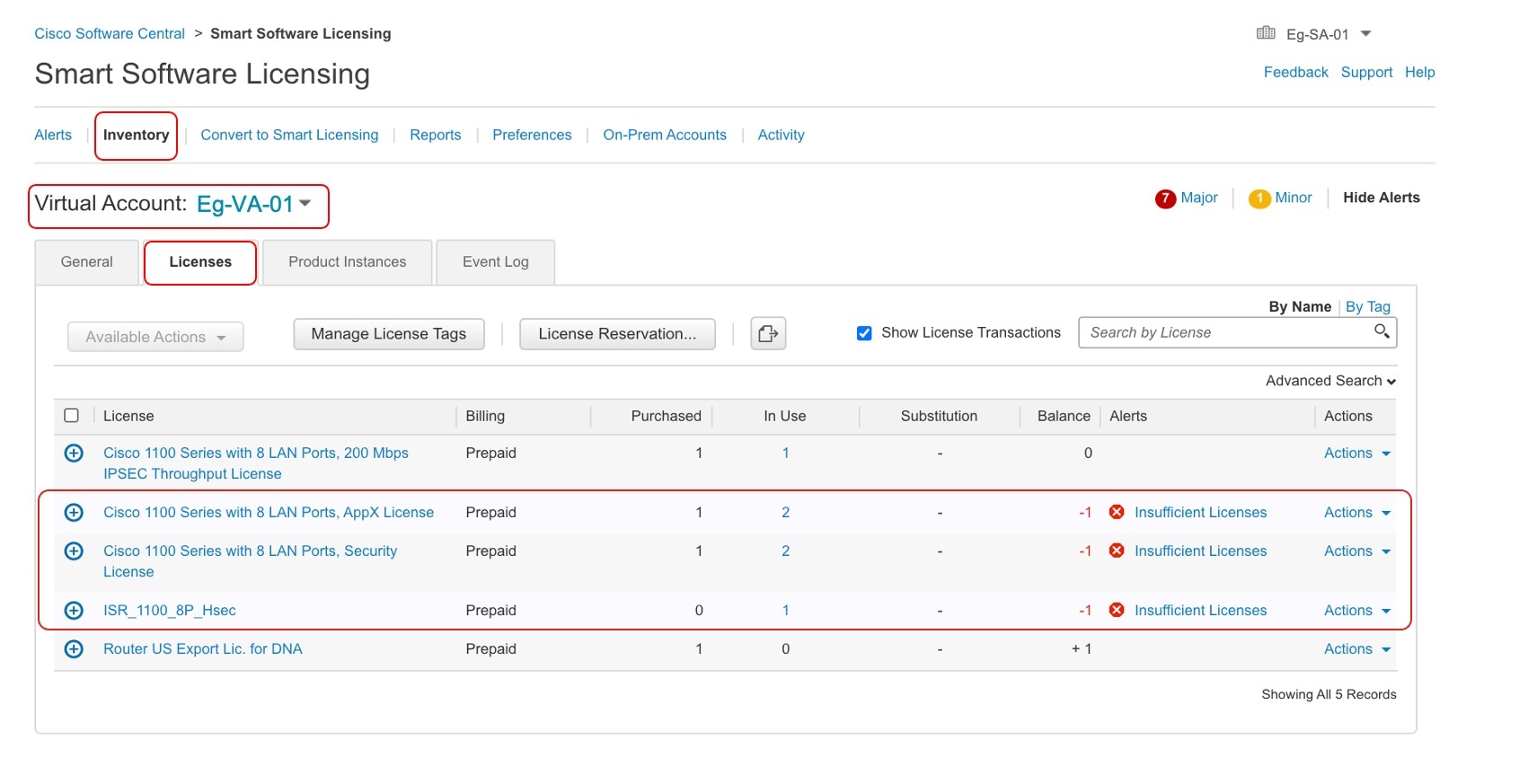
Task: Open Cisco 1100 IPSEC Throughput License link
Action: [x=256, y=463]
